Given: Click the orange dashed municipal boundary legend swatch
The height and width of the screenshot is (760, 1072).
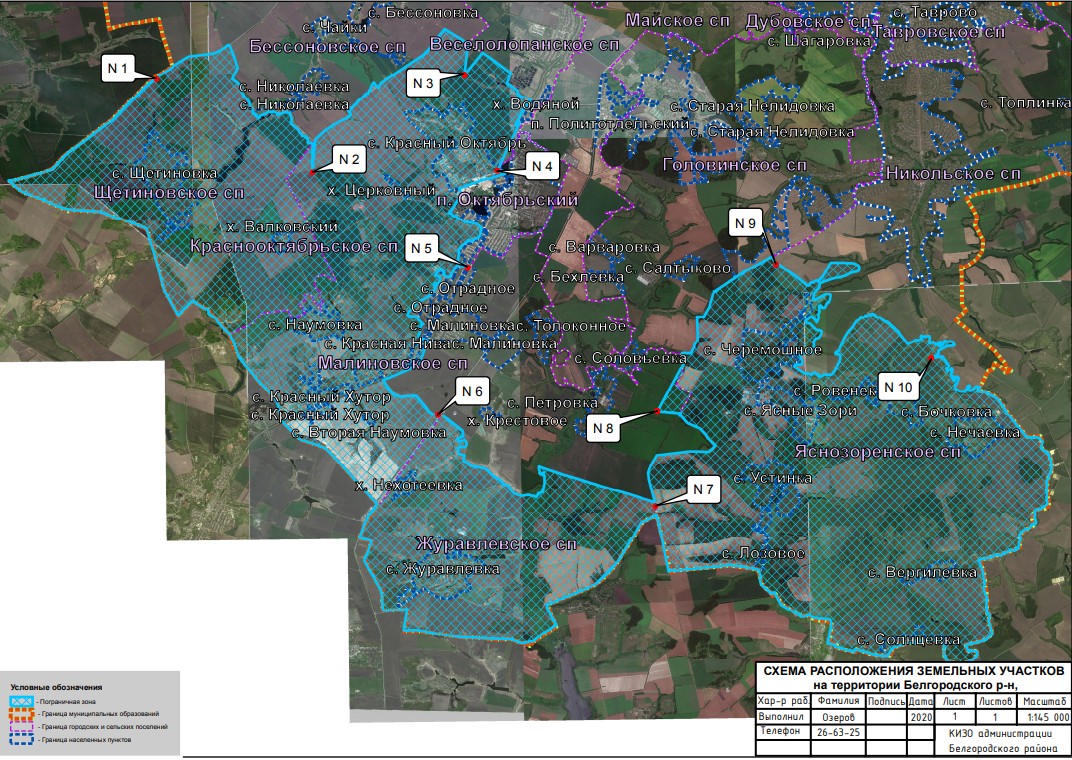Looking at the screenshot, I should [x=21, y=714].
